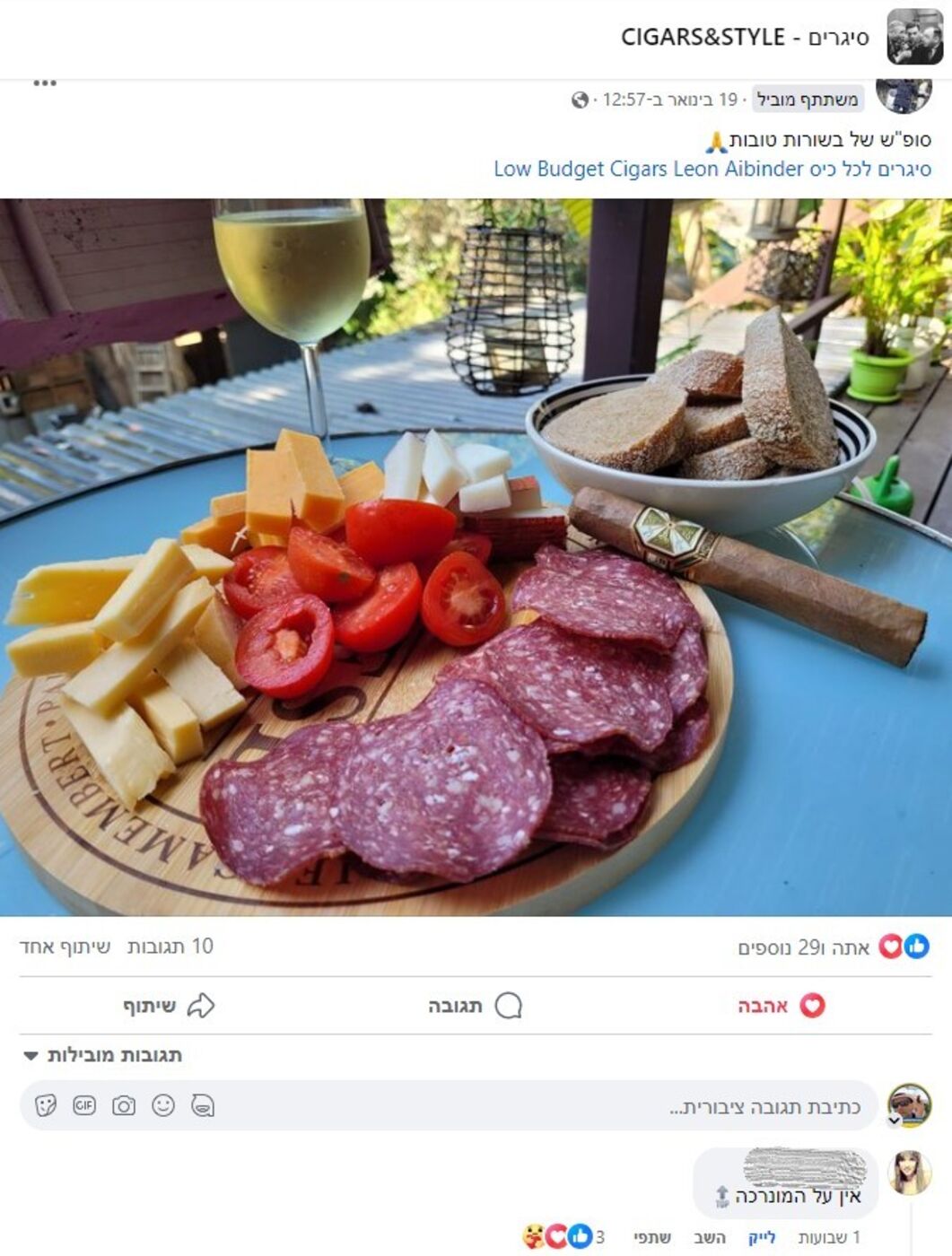This screenshot has height=1256, width=952.
Task: Reply to the comment via השב
Action: pos(709,1237)
